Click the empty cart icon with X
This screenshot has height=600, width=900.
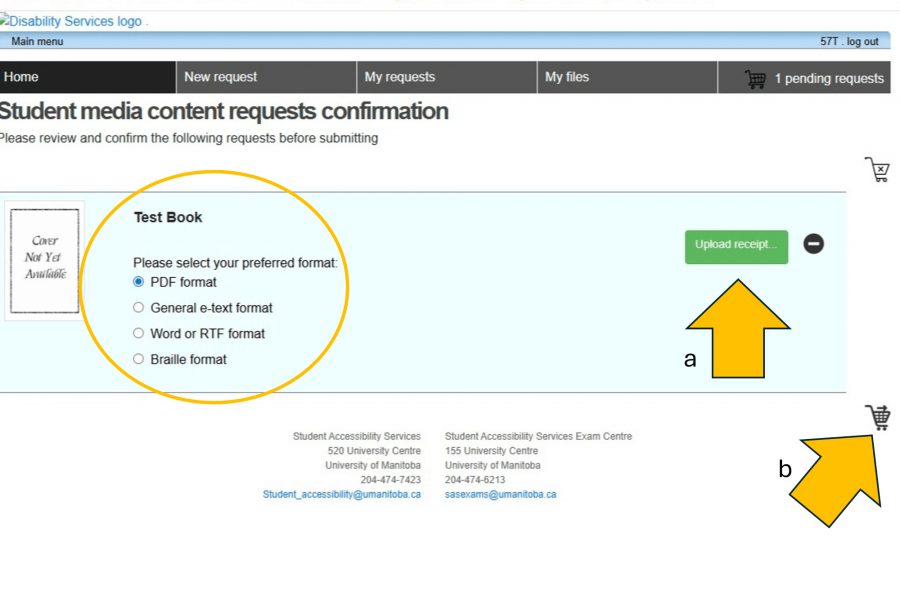(877, 169)
